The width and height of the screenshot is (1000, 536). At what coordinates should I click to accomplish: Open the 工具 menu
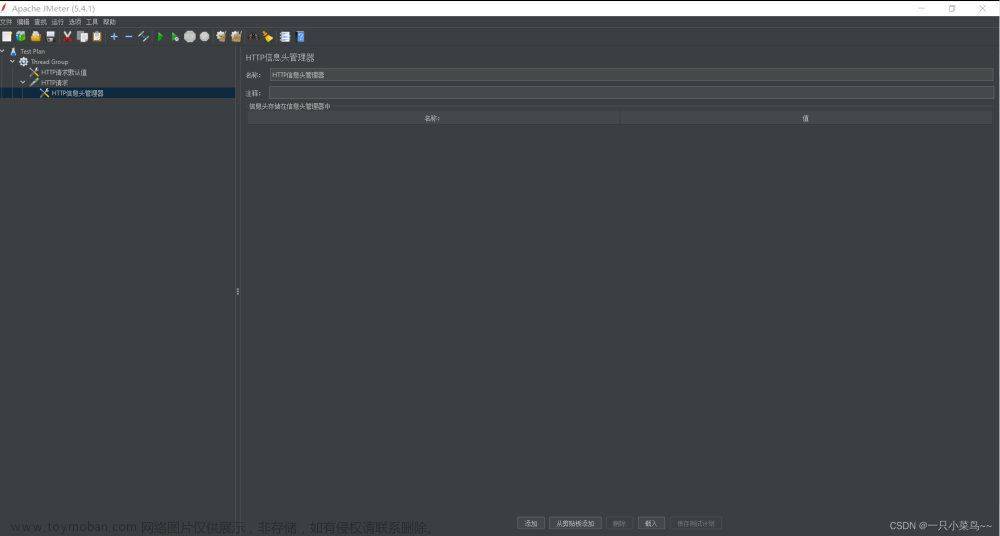[92, 22]
